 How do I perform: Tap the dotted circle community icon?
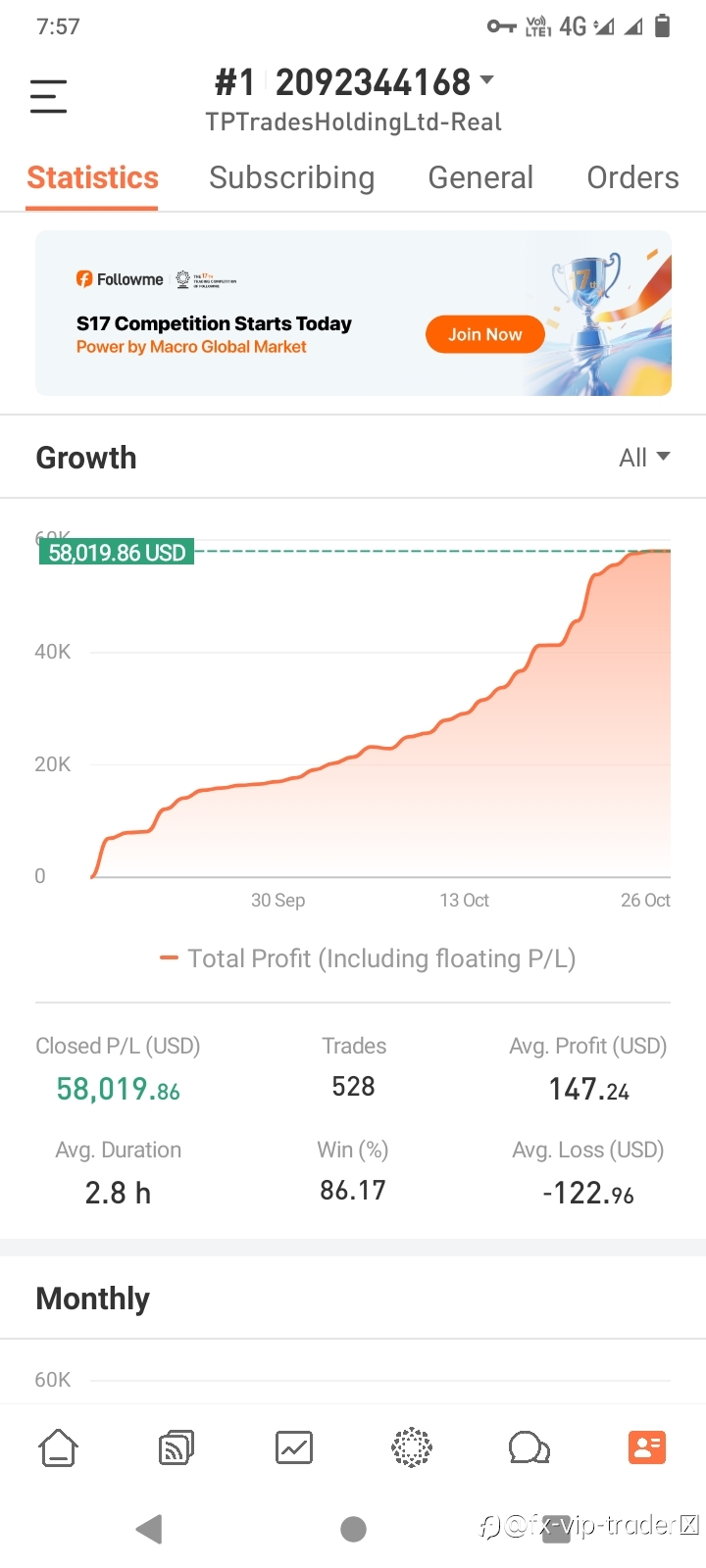(x=412, y=1447)
